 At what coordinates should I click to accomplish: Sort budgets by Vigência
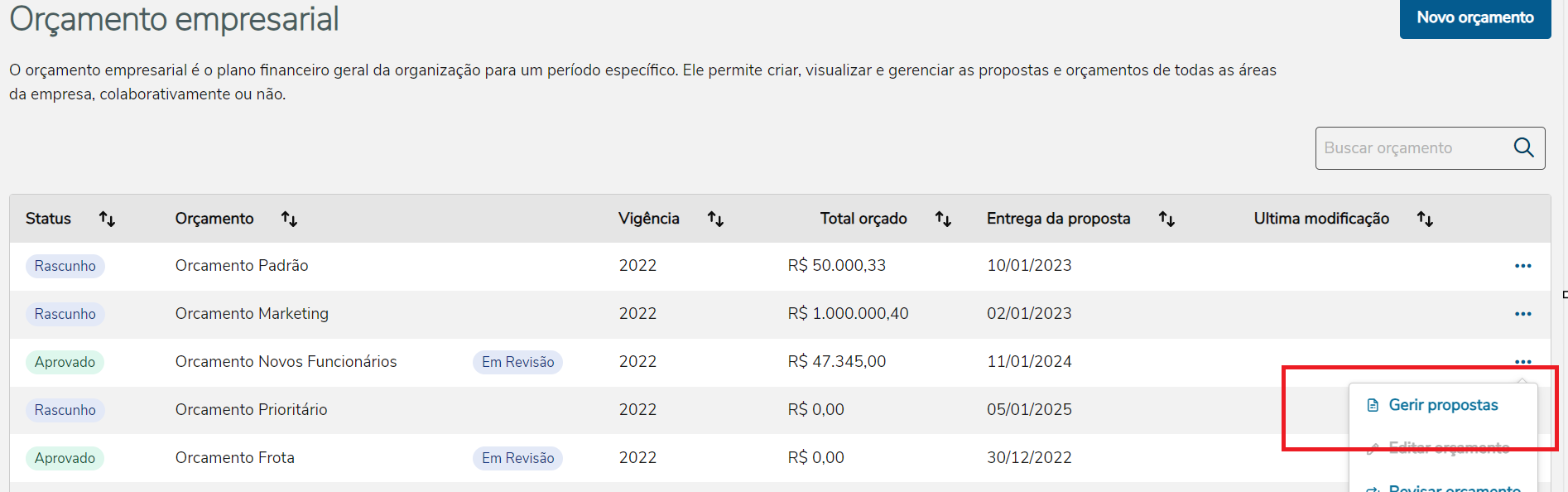point(715,219)
